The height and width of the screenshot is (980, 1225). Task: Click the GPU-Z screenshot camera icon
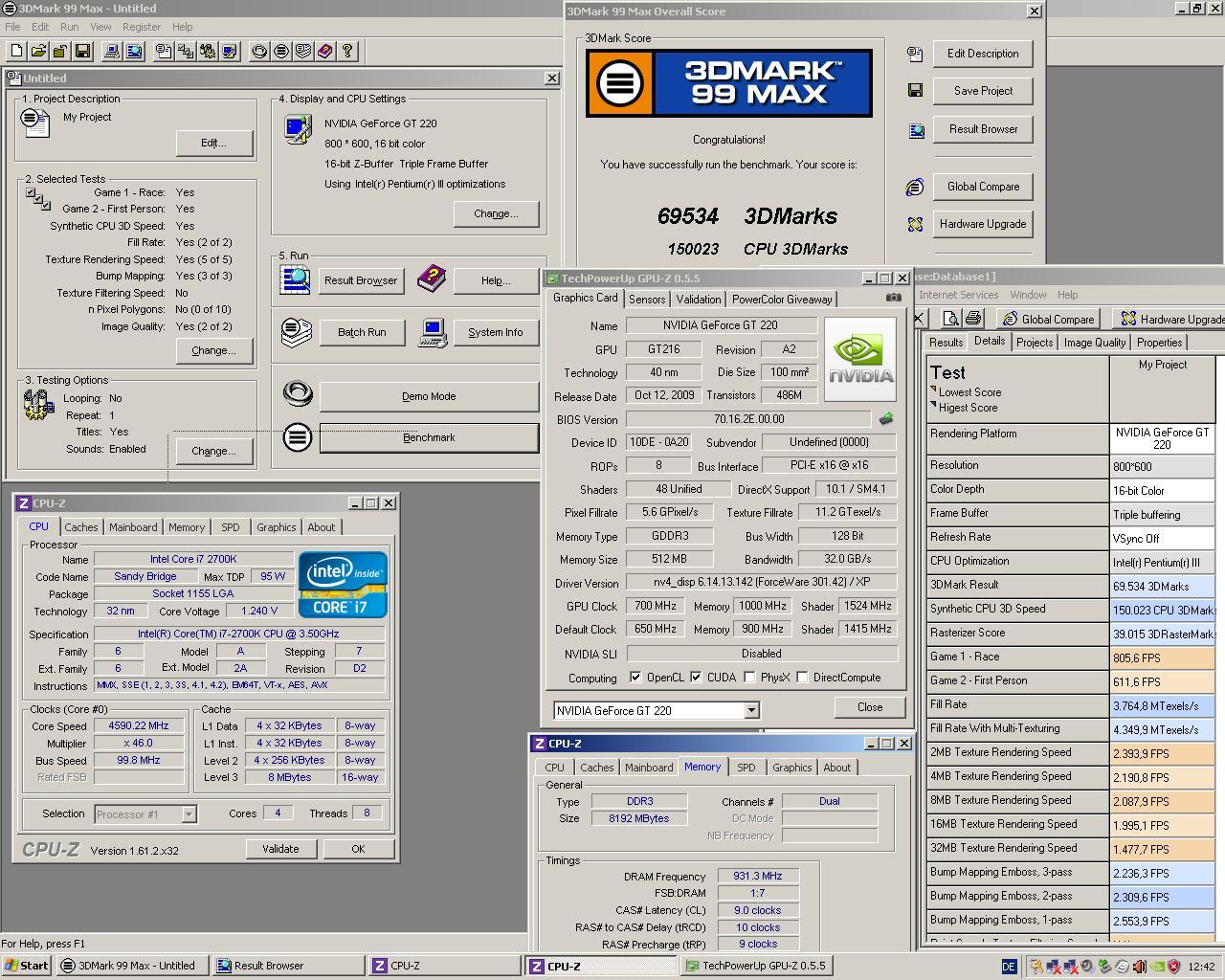pos(893,298)
